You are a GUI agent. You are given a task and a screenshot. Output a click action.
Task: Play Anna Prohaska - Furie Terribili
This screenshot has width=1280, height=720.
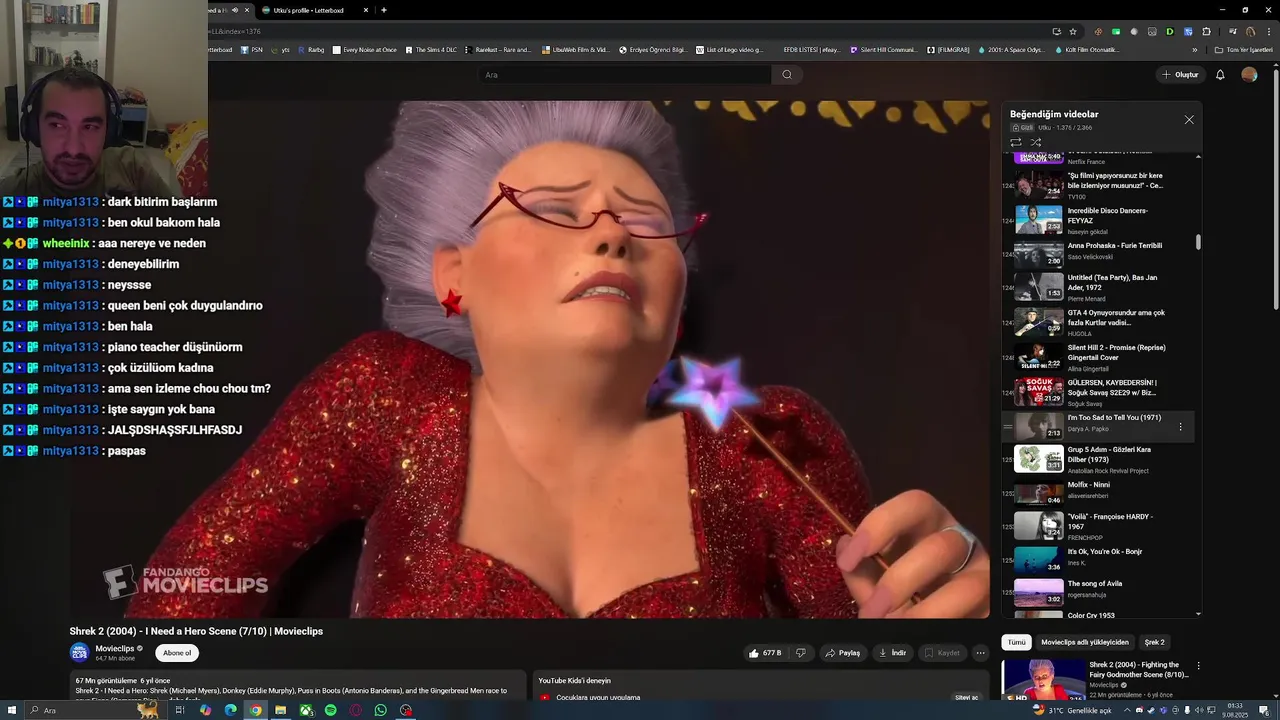coord(1100,253)
